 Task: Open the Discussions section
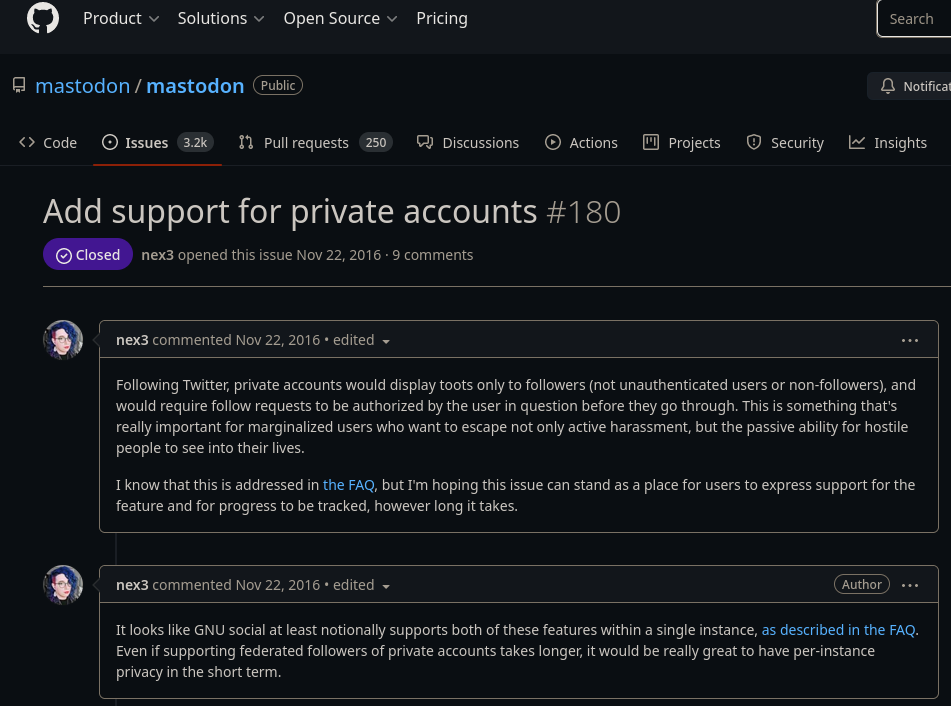pos(467,142)
